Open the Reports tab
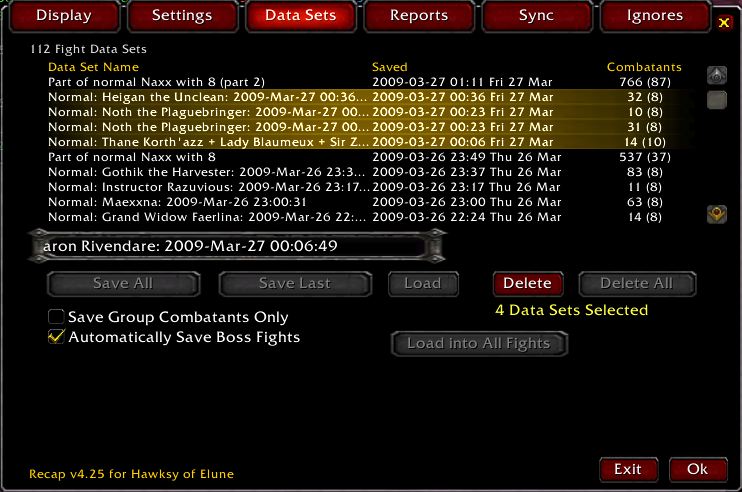This screenshot has height=492, width=742. pos(419,16)
